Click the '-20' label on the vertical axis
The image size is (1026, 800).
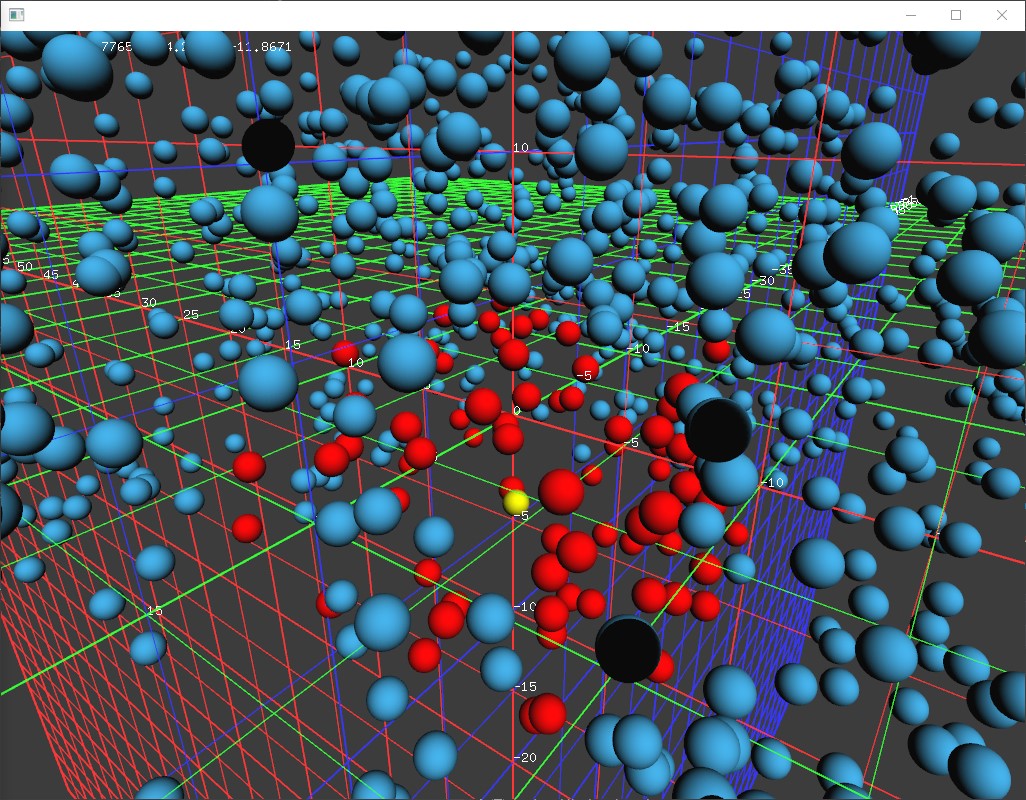point(525,757)
